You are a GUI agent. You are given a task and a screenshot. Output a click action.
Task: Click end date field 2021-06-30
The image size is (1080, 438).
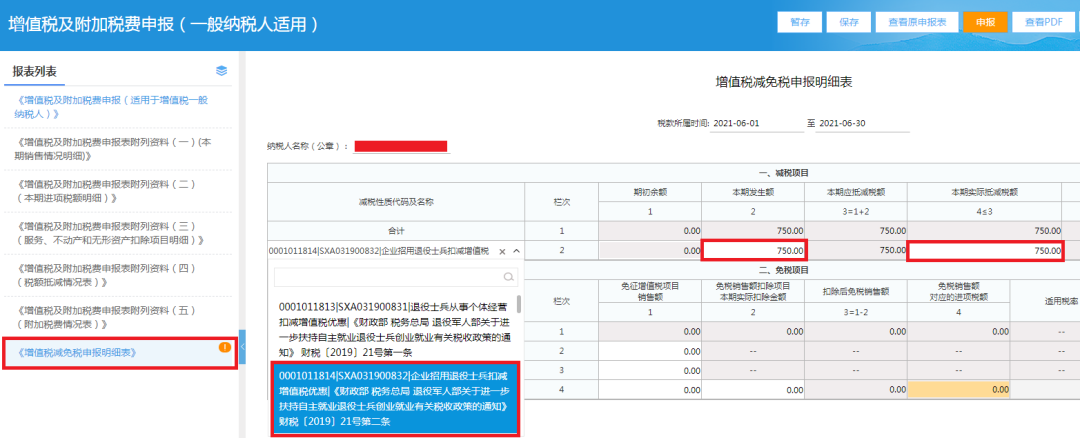point(863,124)
